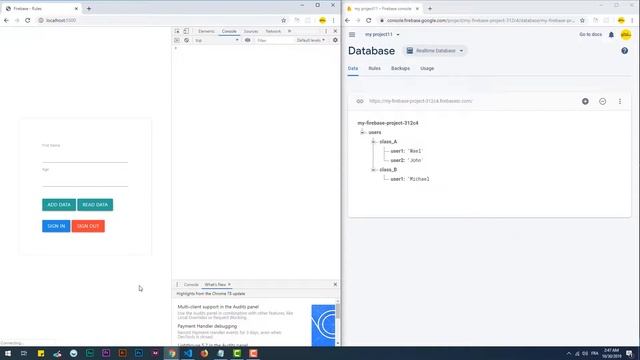640x360 pixels.
Task: Click the READ DATA button
Action: click(x=95, y=204)
